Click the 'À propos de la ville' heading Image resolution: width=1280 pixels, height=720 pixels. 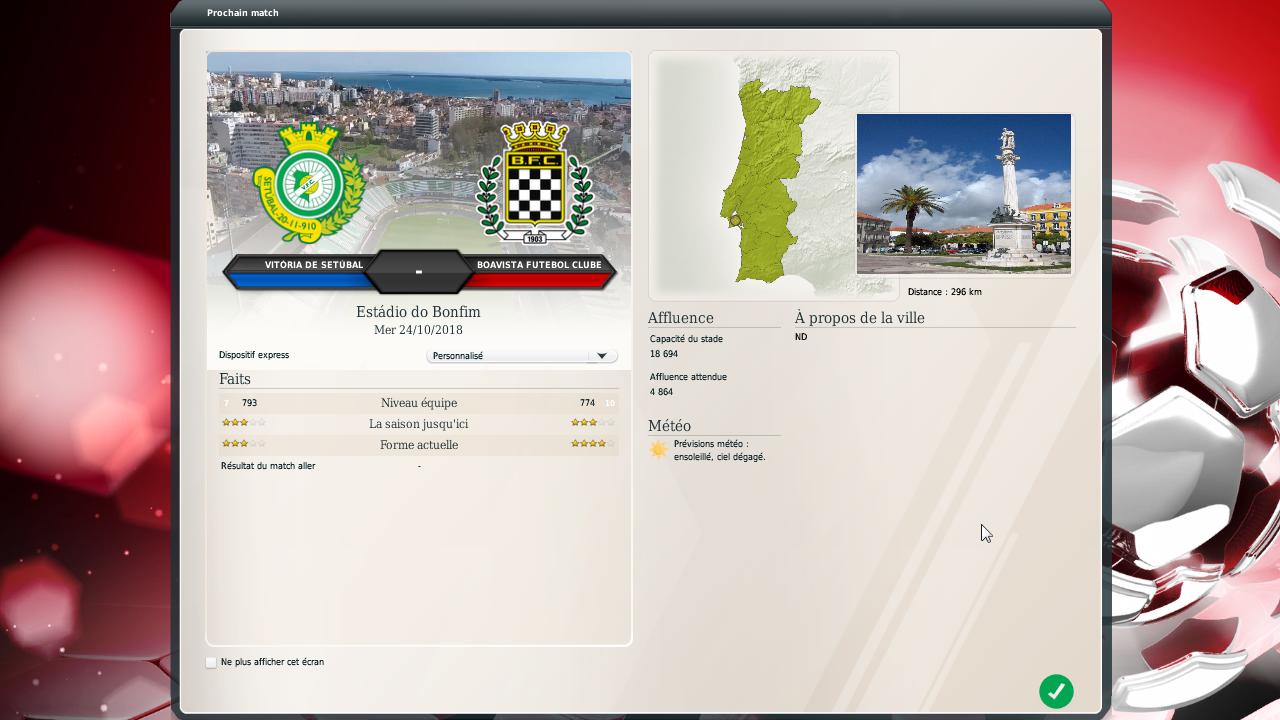coord(860,318)
